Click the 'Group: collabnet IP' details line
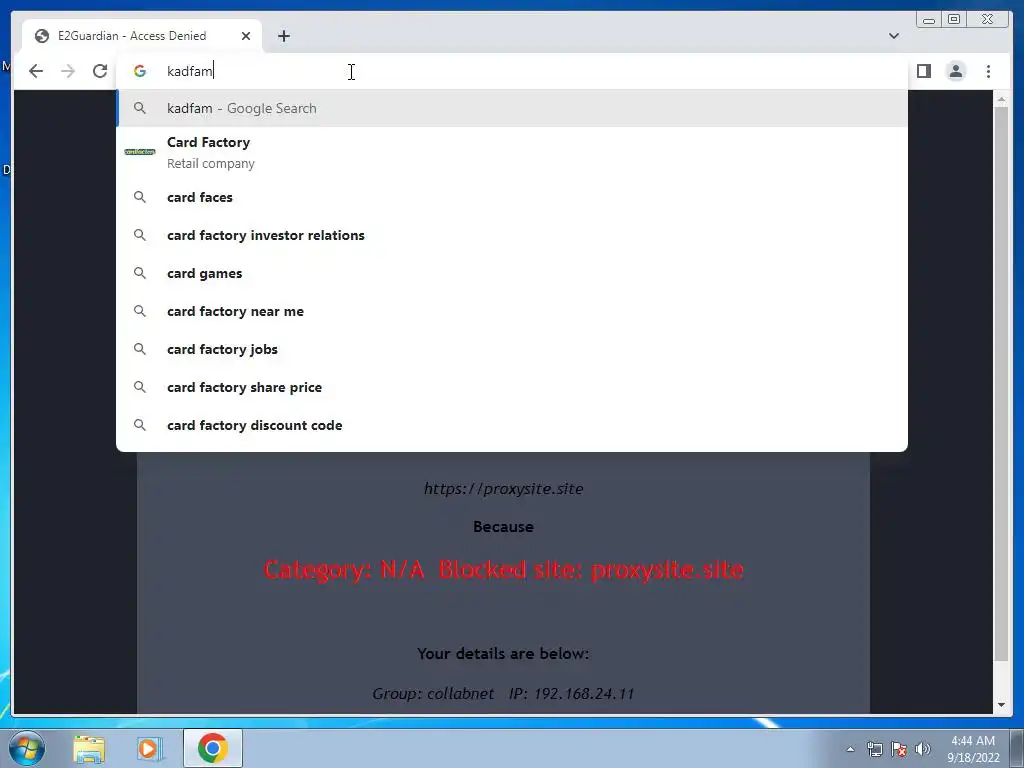Image resolution: width=1024 pixels, height=768 pixels. 503,694
